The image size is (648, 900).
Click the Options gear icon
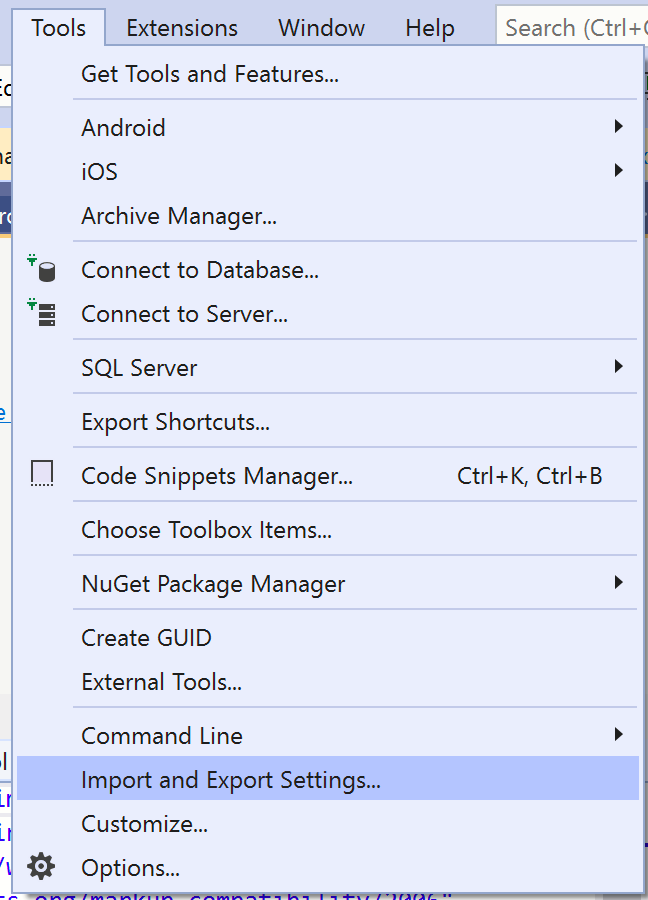(41, 867)
